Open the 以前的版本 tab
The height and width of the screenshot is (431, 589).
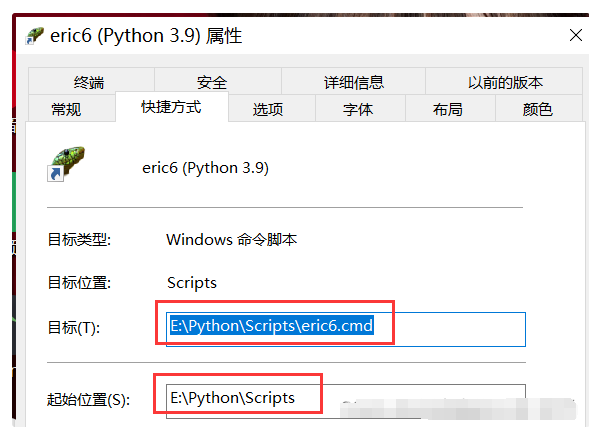[x=504, y=82]
